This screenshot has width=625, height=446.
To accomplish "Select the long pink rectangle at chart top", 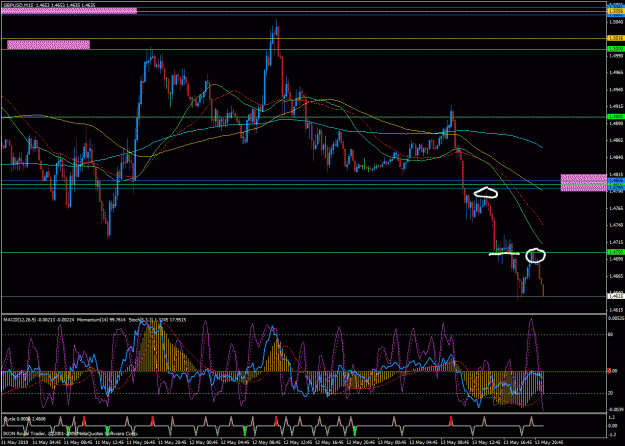I will click(69, 11).
